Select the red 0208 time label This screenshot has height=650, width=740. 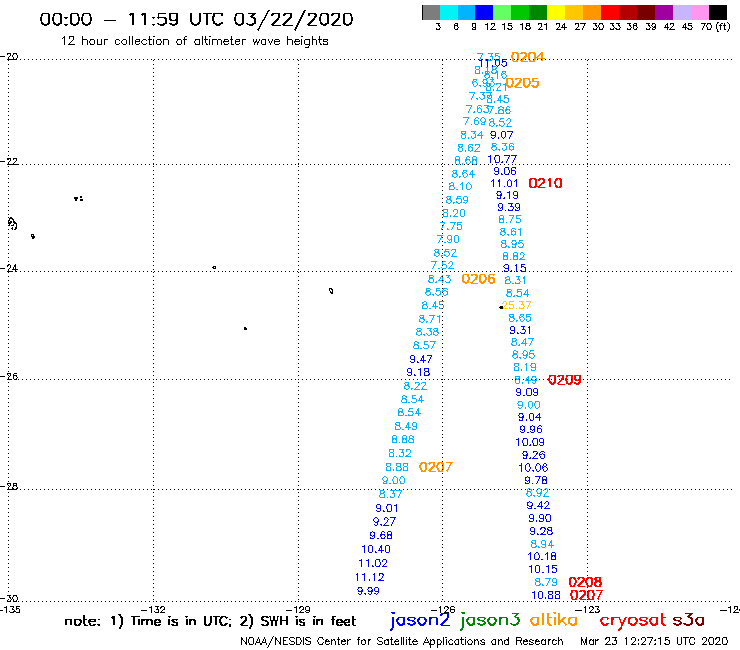(585, 582)
